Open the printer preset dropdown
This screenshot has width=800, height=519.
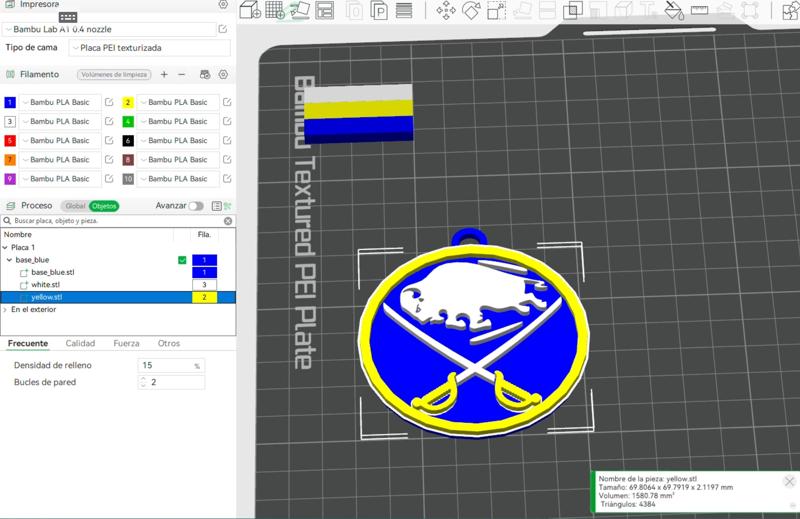(x=110, y=29)
